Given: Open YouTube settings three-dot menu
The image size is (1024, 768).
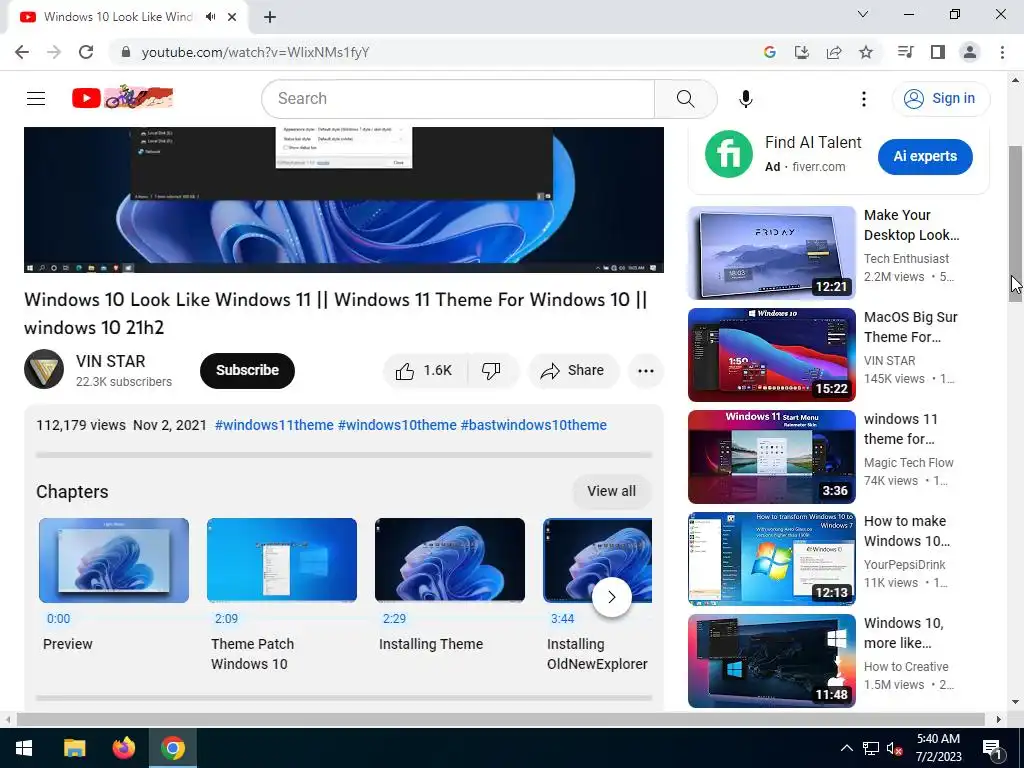Looking at the screenshot, I should click(x=863, y=99).
